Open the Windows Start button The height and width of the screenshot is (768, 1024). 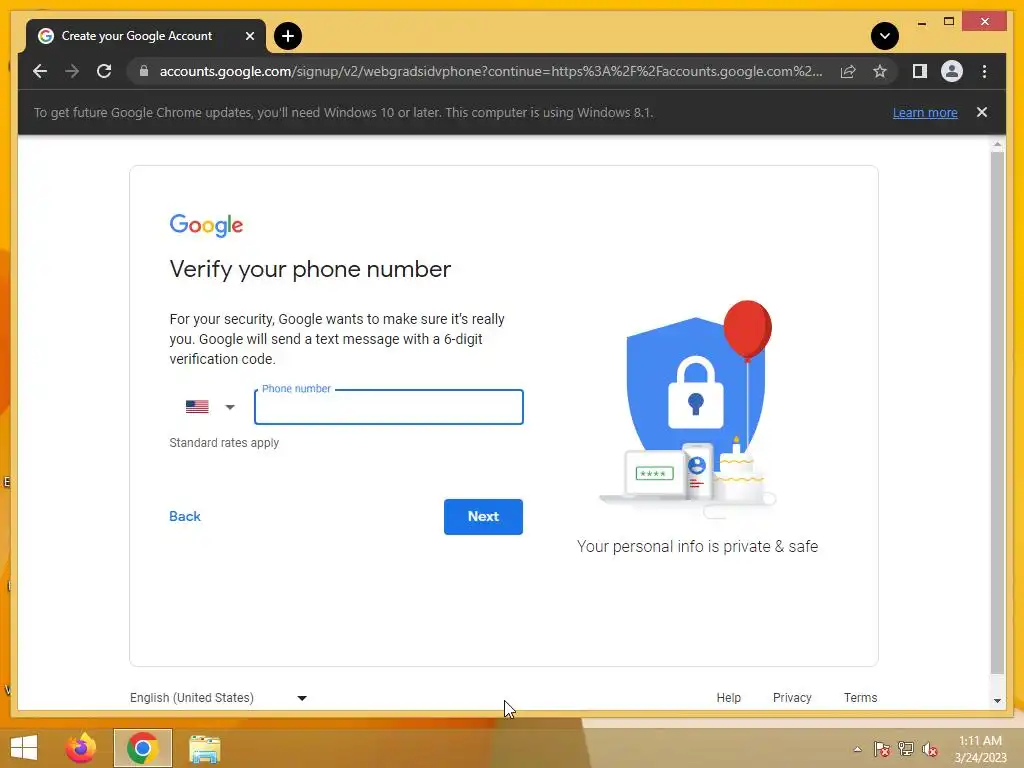24,748
